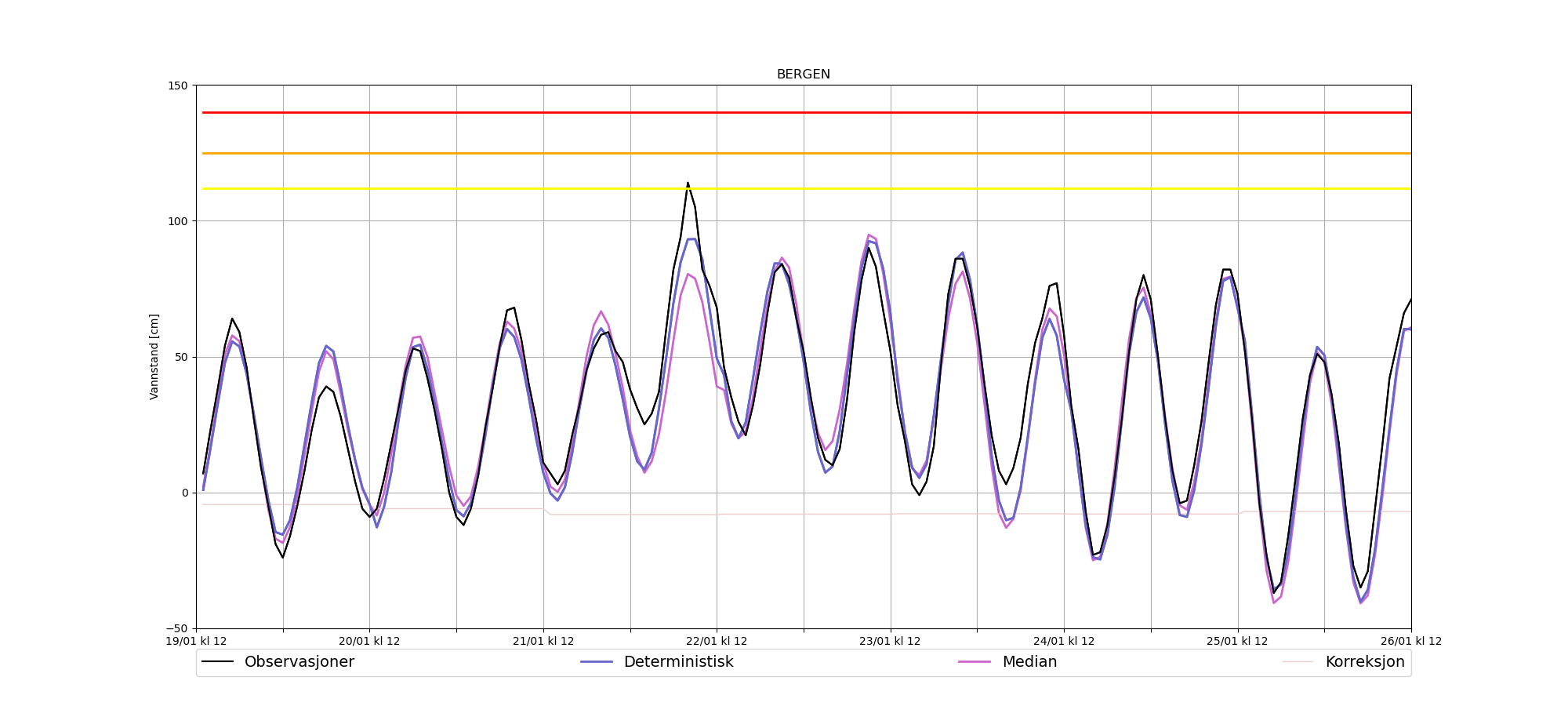Select the 21/01 kl 12 x-axis label
The height and width of the screenshot is (706, 1568).
tap(543, 641)
